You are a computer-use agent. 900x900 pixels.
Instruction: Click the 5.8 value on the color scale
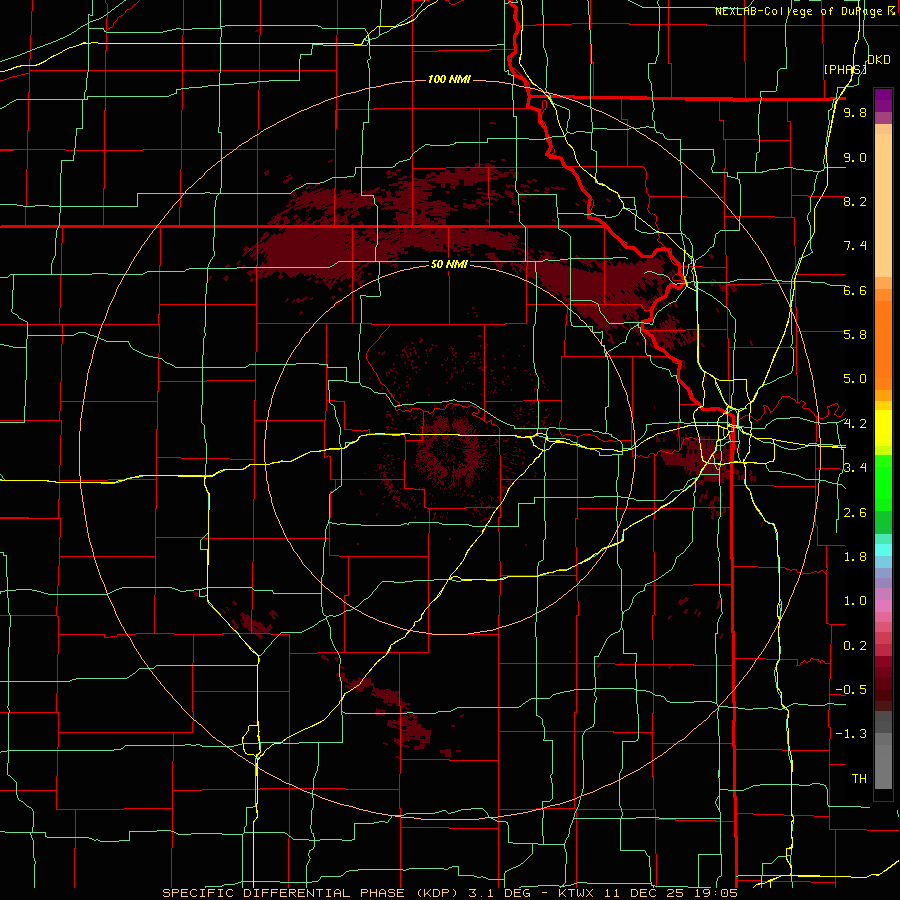855,335
